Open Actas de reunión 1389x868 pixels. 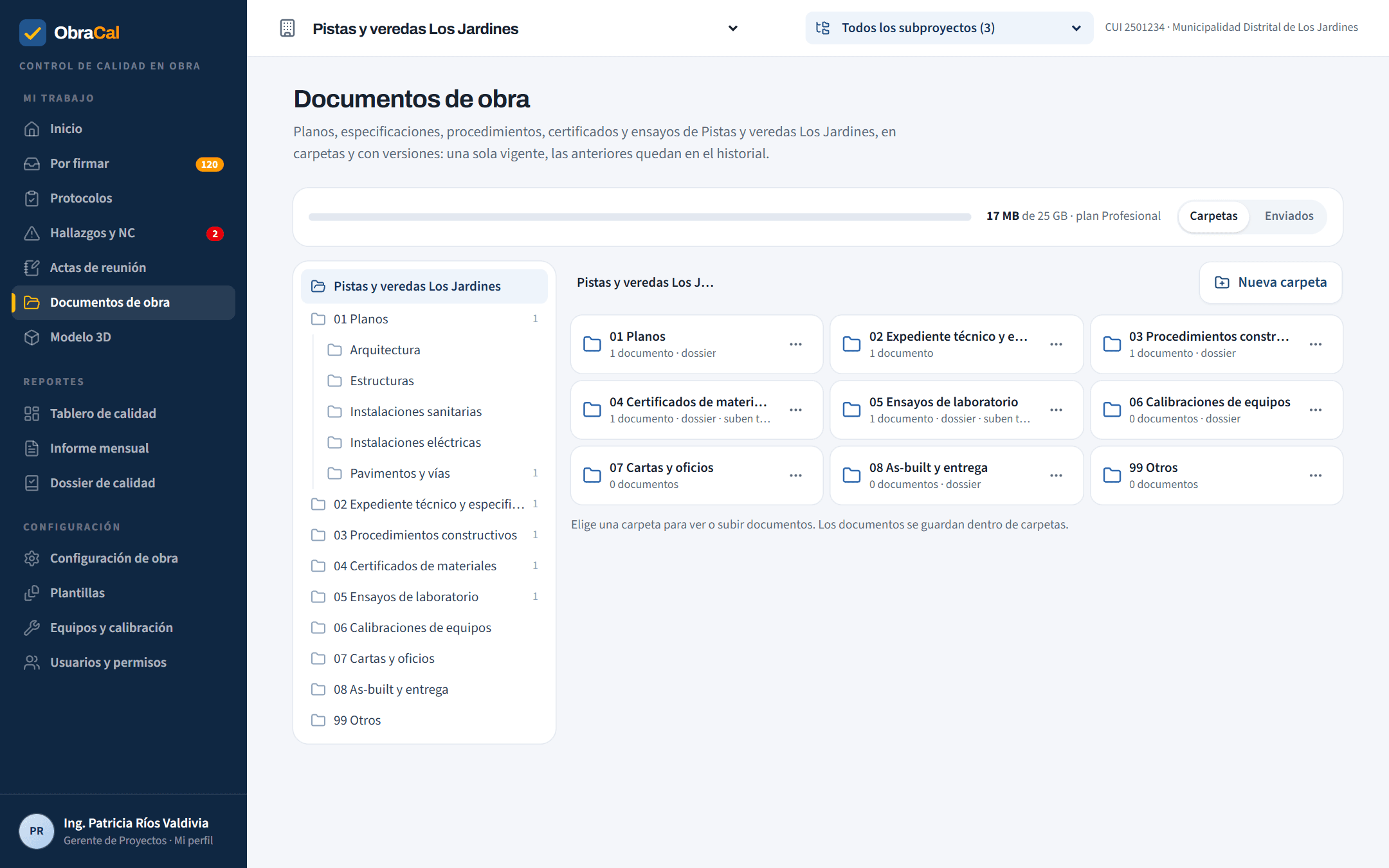tap(123, 267)
